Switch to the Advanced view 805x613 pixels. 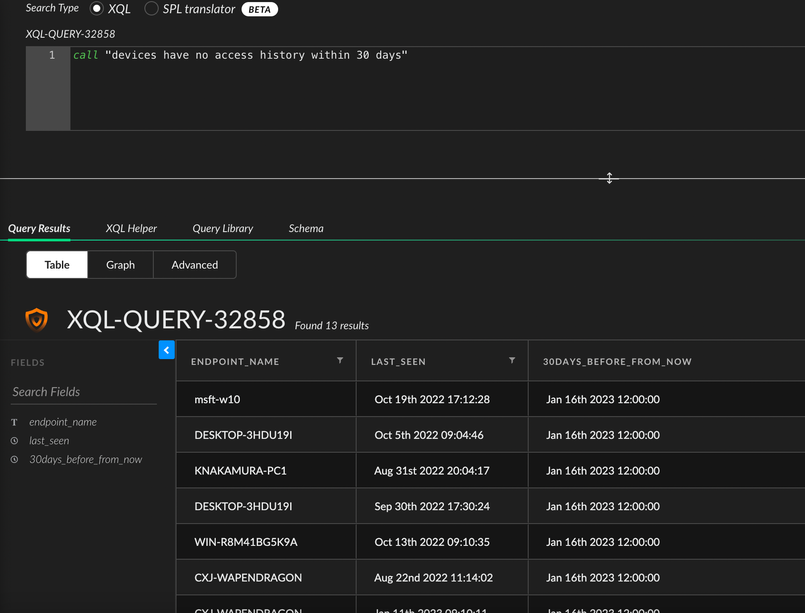click(x=194, y=265)
